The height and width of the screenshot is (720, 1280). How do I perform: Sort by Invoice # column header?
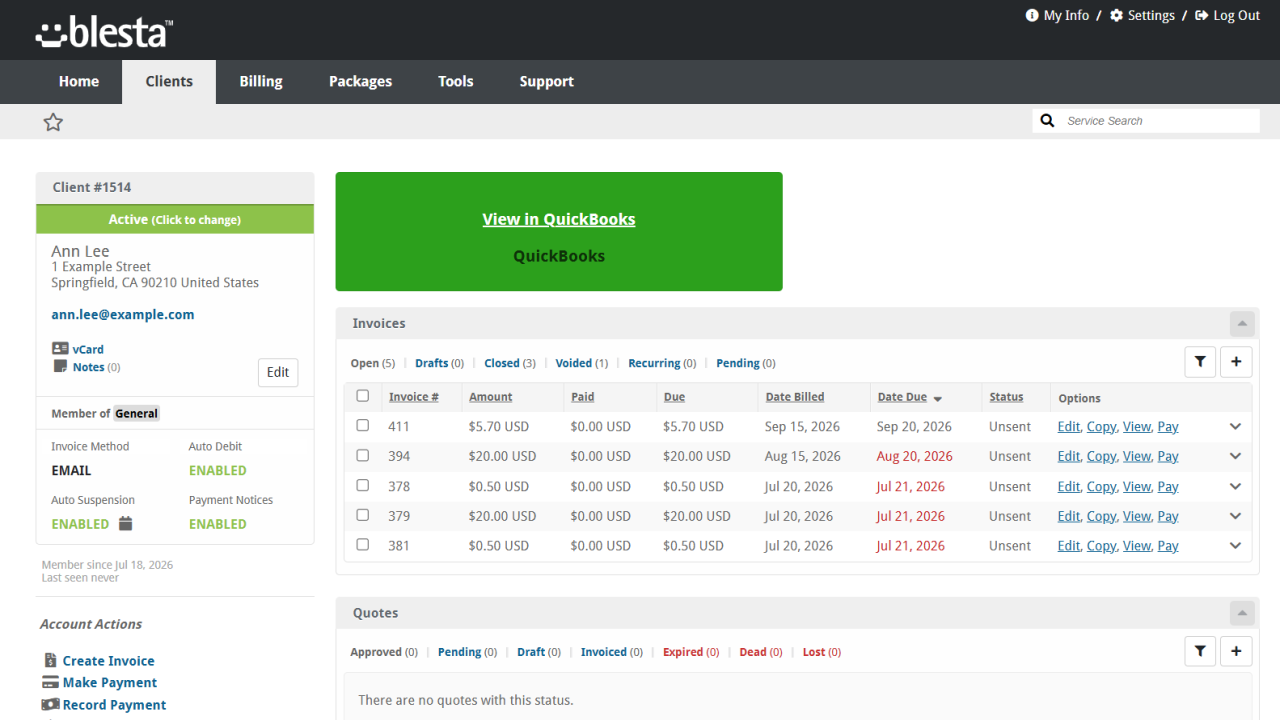414,397
